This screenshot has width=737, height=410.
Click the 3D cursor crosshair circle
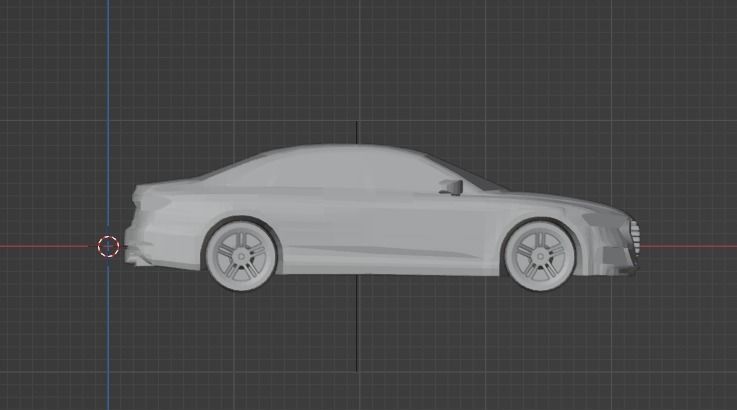pyautogui.click(x=108, y=246)
